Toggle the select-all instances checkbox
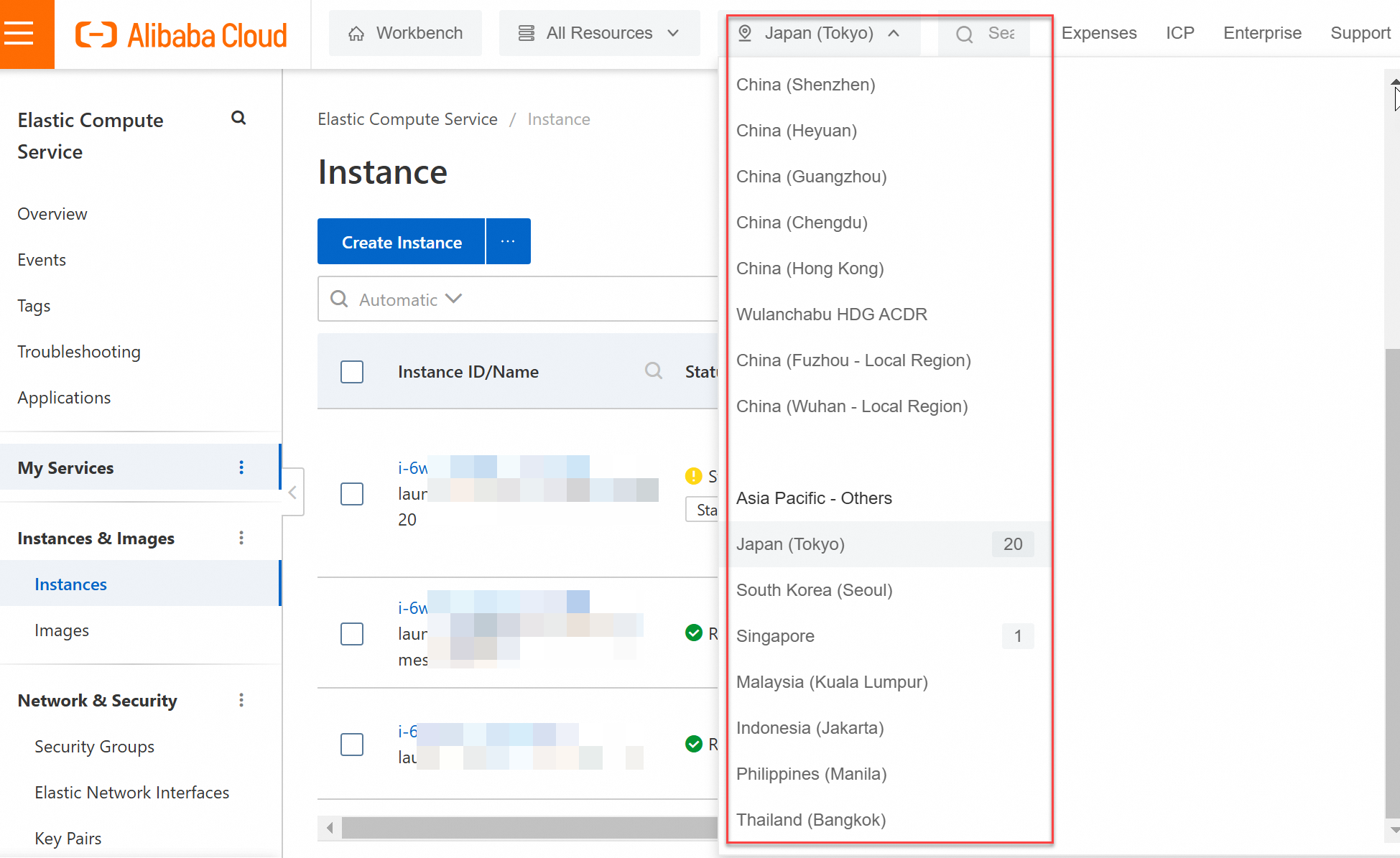 pos(352,372)
